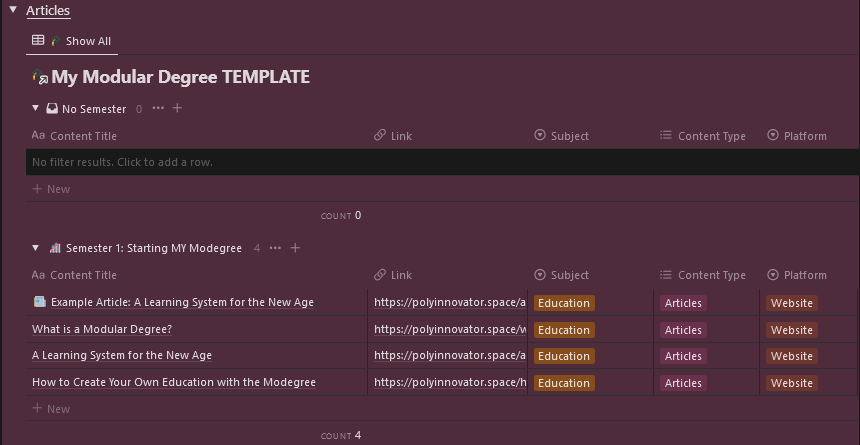Open the link for A Learning System row
This screenshot has height=445, width=860.
pos(450,356)
